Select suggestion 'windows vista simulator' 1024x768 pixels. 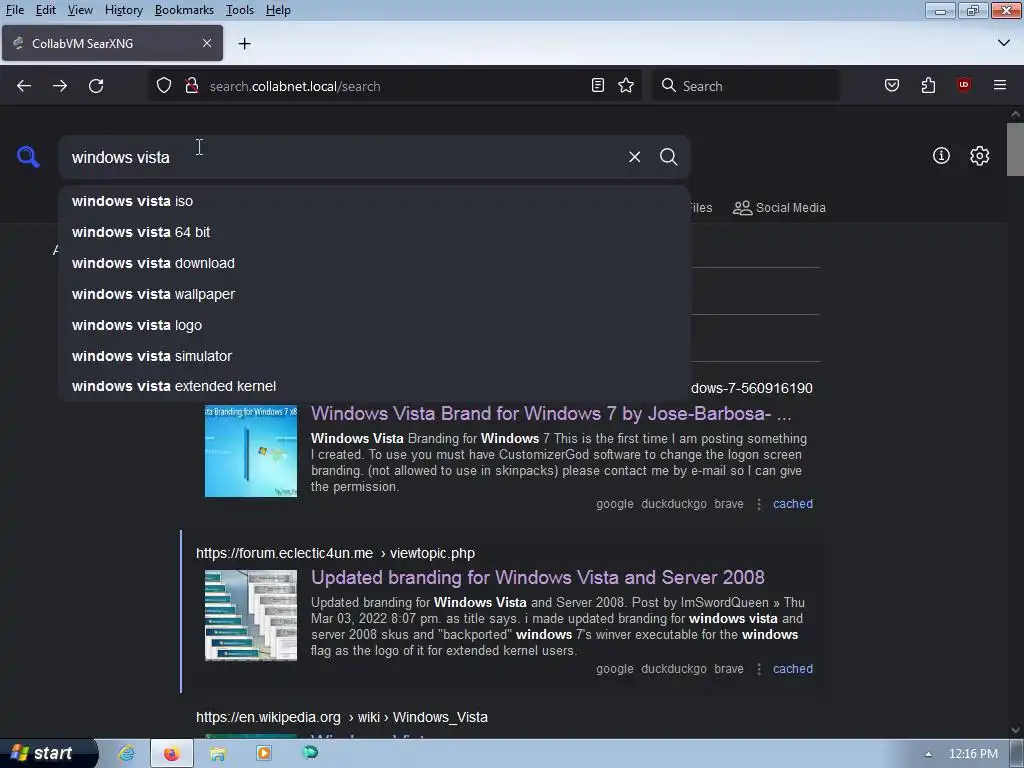point(374,356)
